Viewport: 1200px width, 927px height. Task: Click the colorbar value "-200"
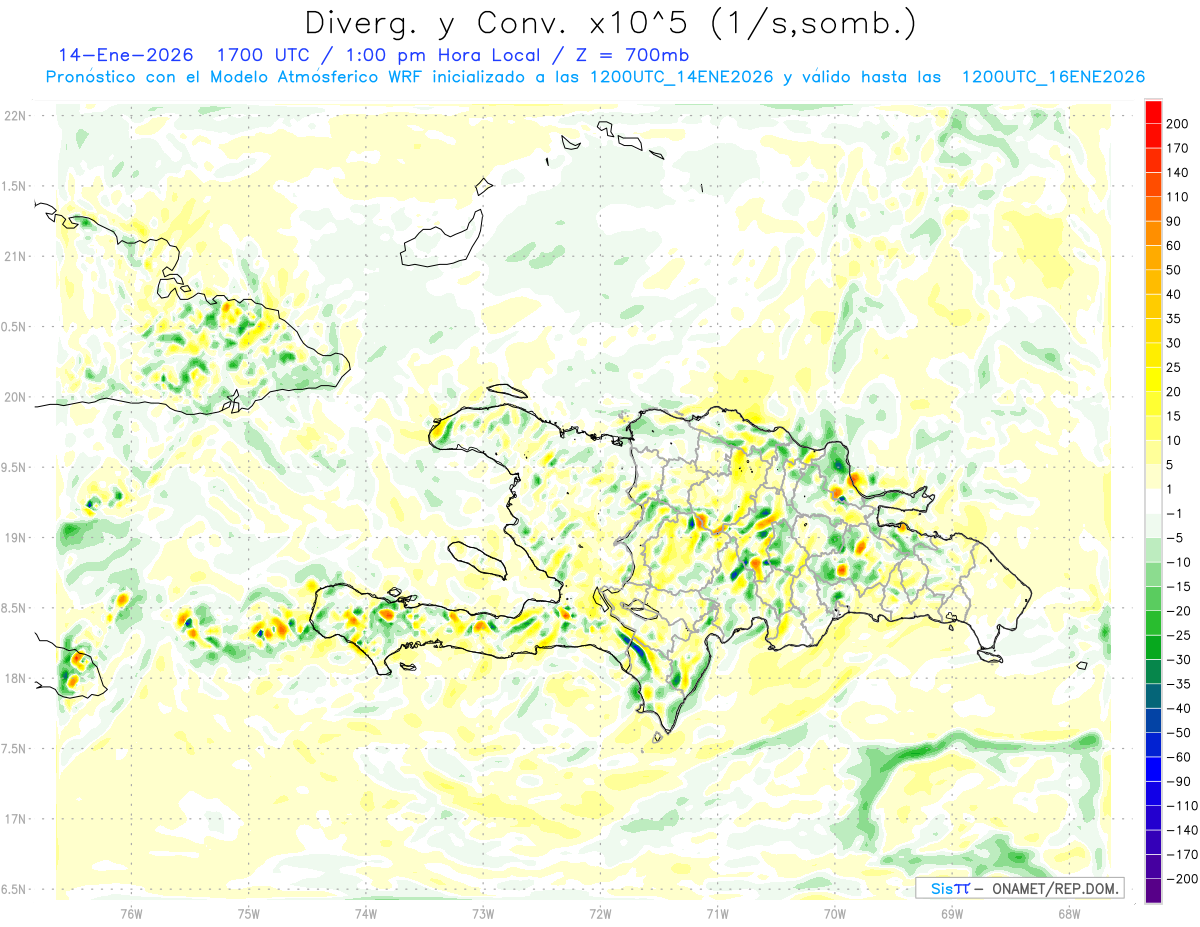point(1181,879)
